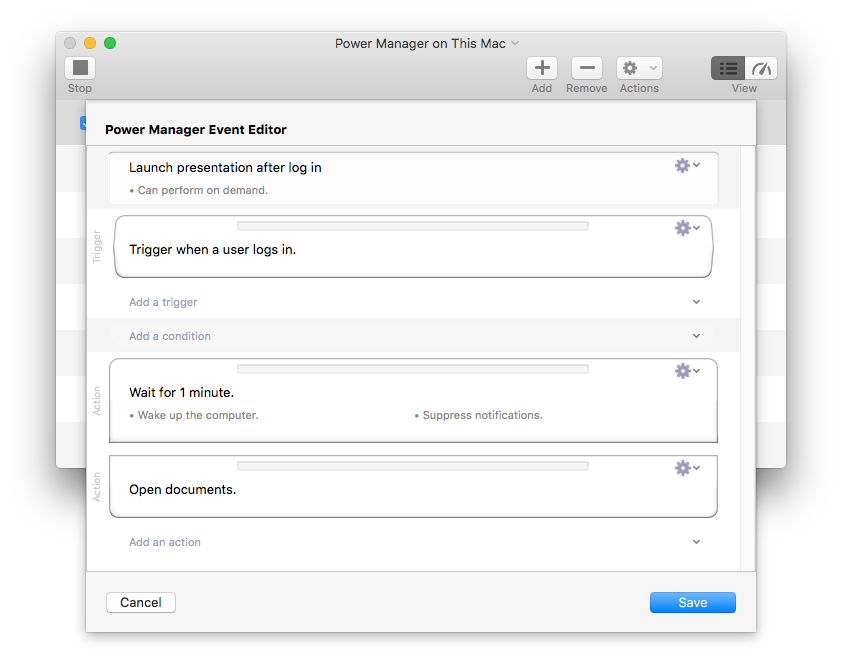Save the event
The width and height of the screenshot is (842, 653).
[x=693, y=603]
